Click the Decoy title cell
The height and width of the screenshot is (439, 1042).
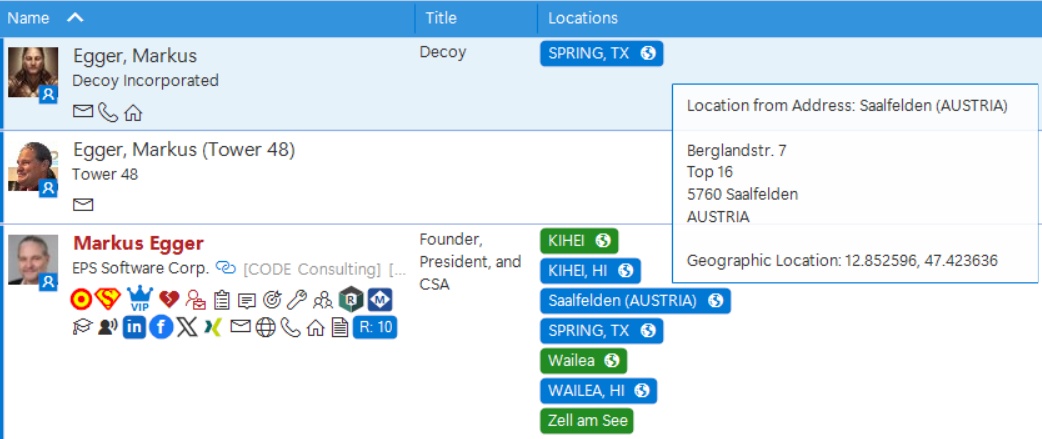443,52
